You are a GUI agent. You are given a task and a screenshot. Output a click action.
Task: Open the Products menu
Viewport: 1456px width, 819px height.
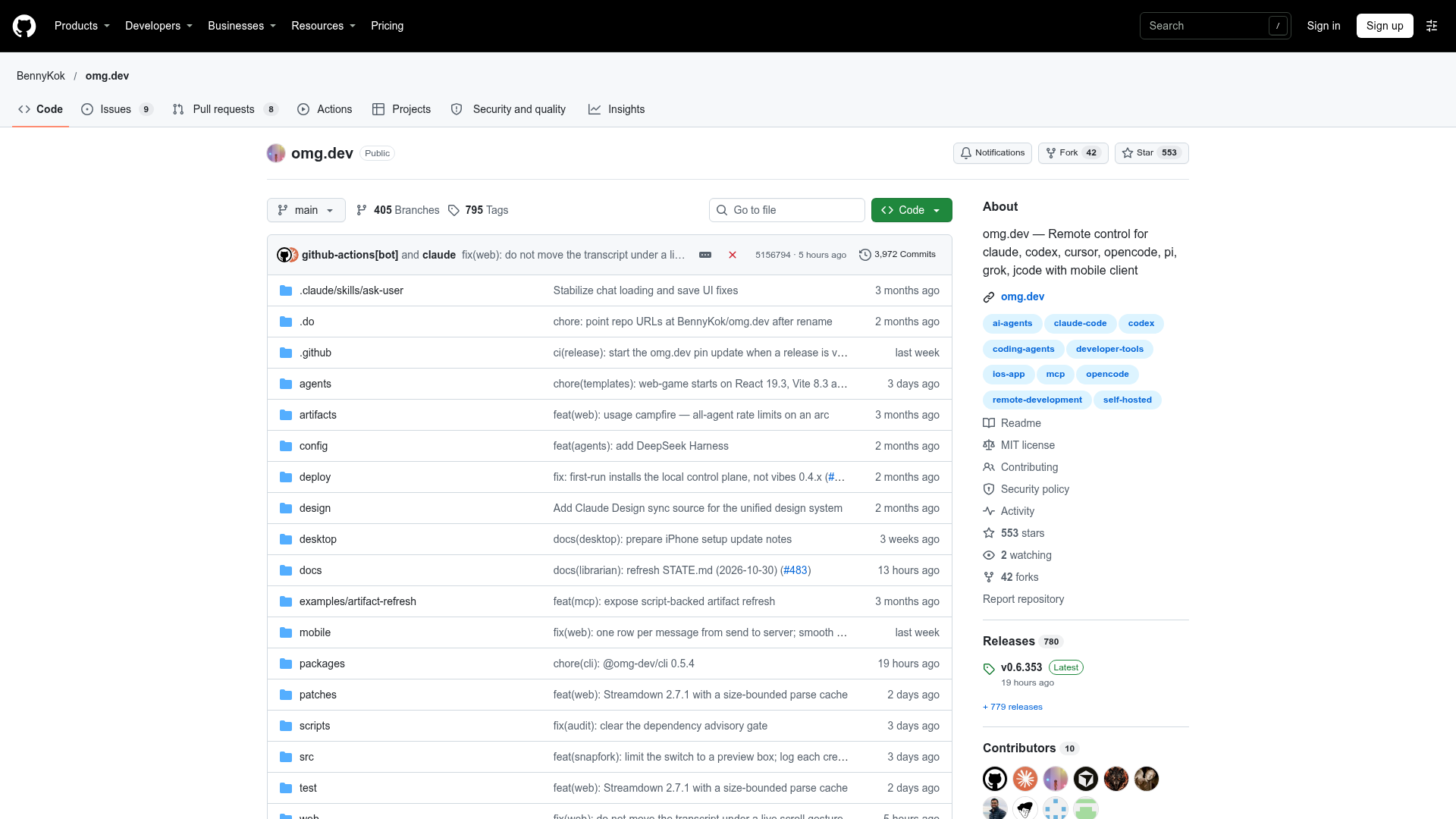[82, 26]
